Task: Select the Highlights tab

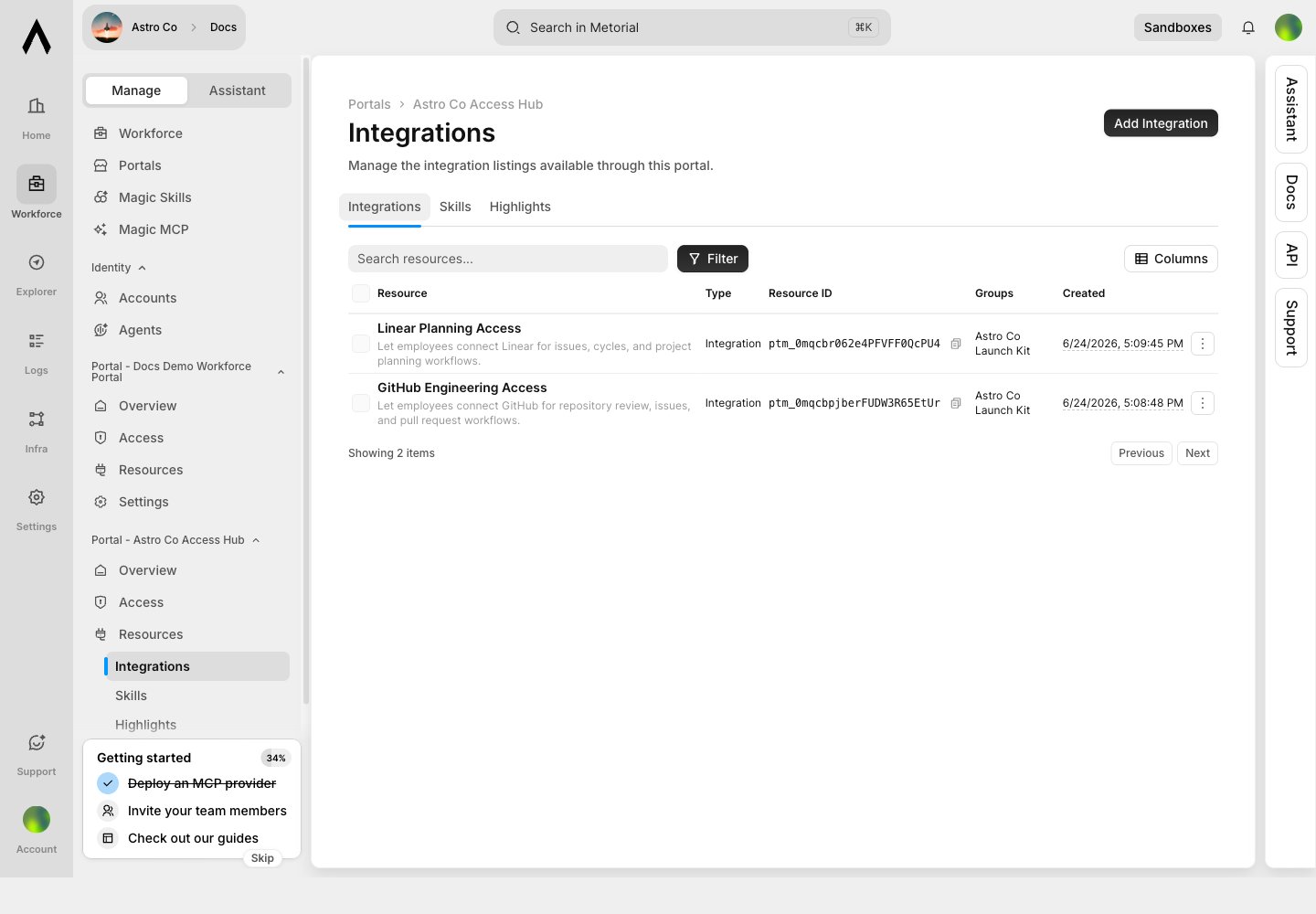Action: (520, 207)
